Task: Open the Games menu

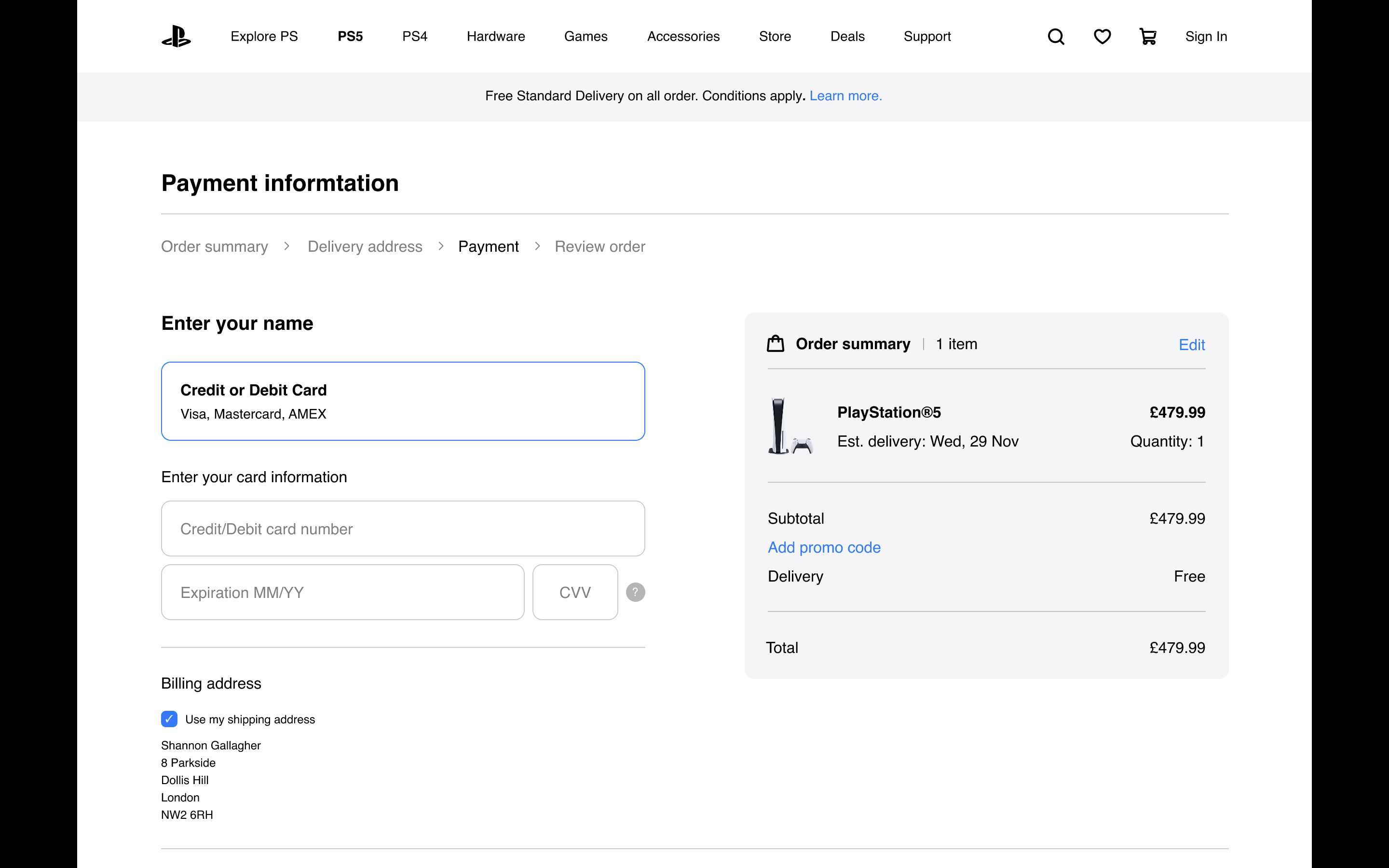Action: tap(586, 36)
